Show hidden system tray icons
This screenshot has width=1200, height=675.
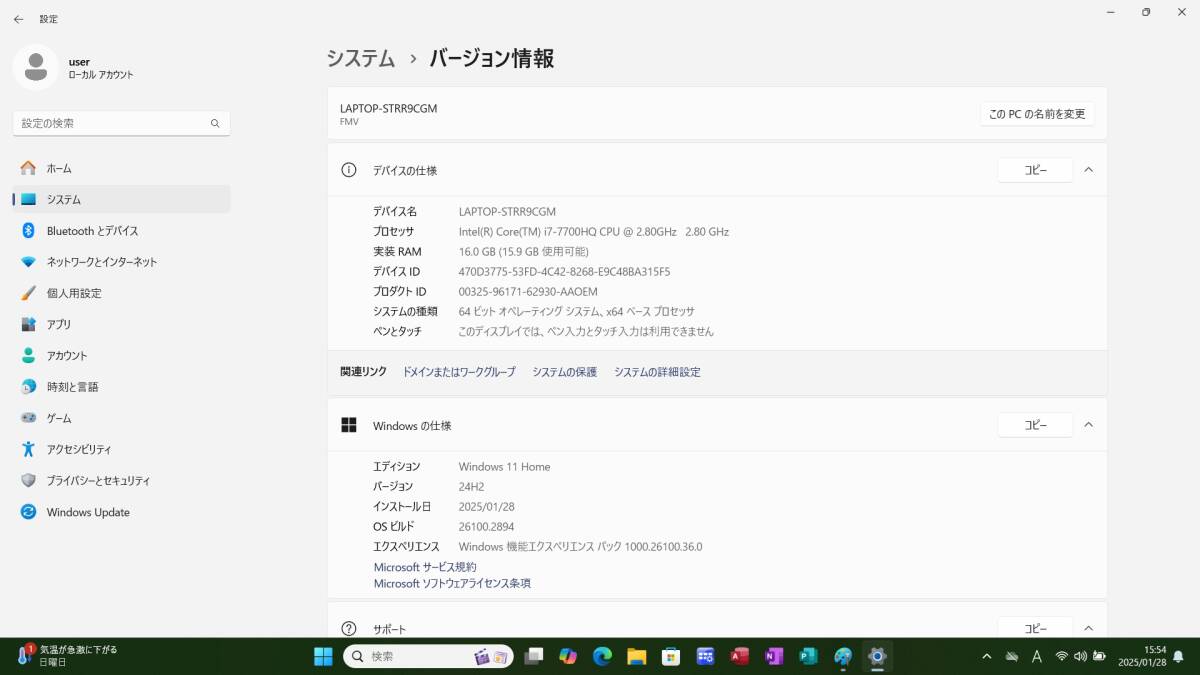pos(987,656)
